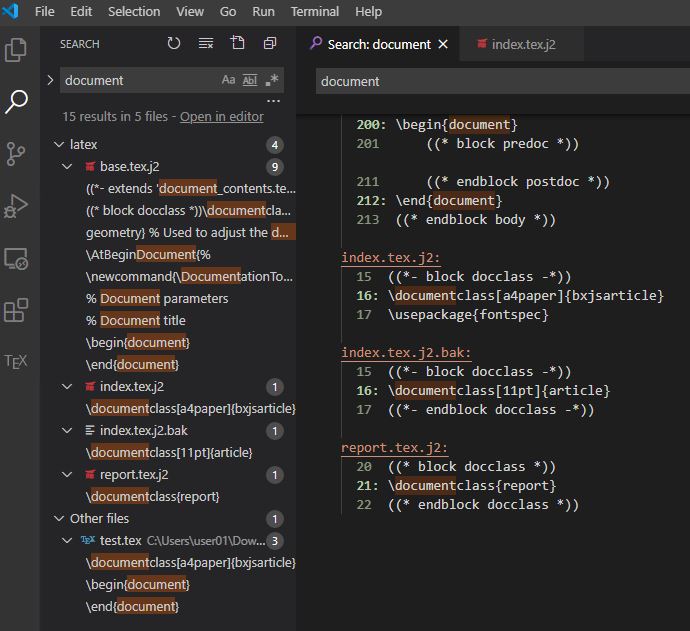Select result '((*- extends 'document_contents...'

click(x=191, y=188)
